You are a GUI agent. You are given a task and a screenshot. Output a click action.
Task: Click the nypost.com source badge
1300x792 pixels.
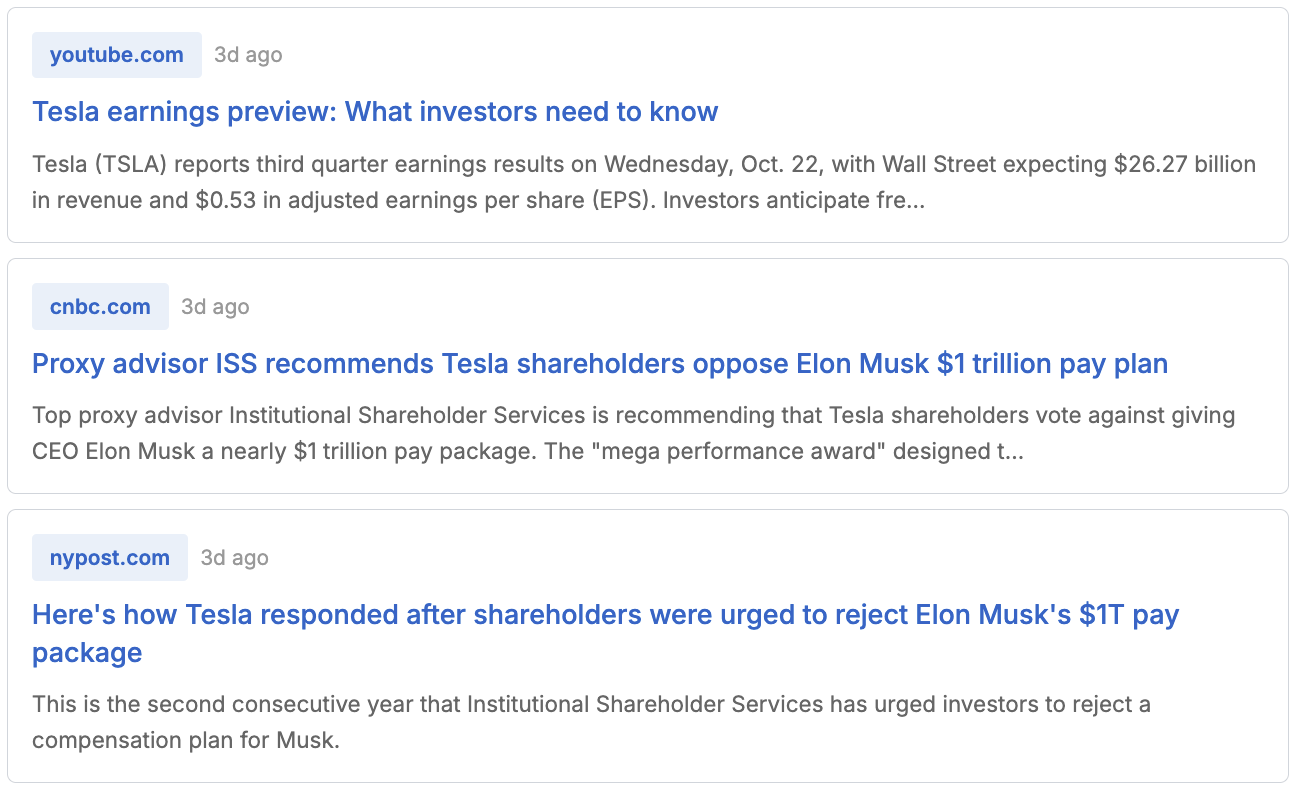click(109, 558)
